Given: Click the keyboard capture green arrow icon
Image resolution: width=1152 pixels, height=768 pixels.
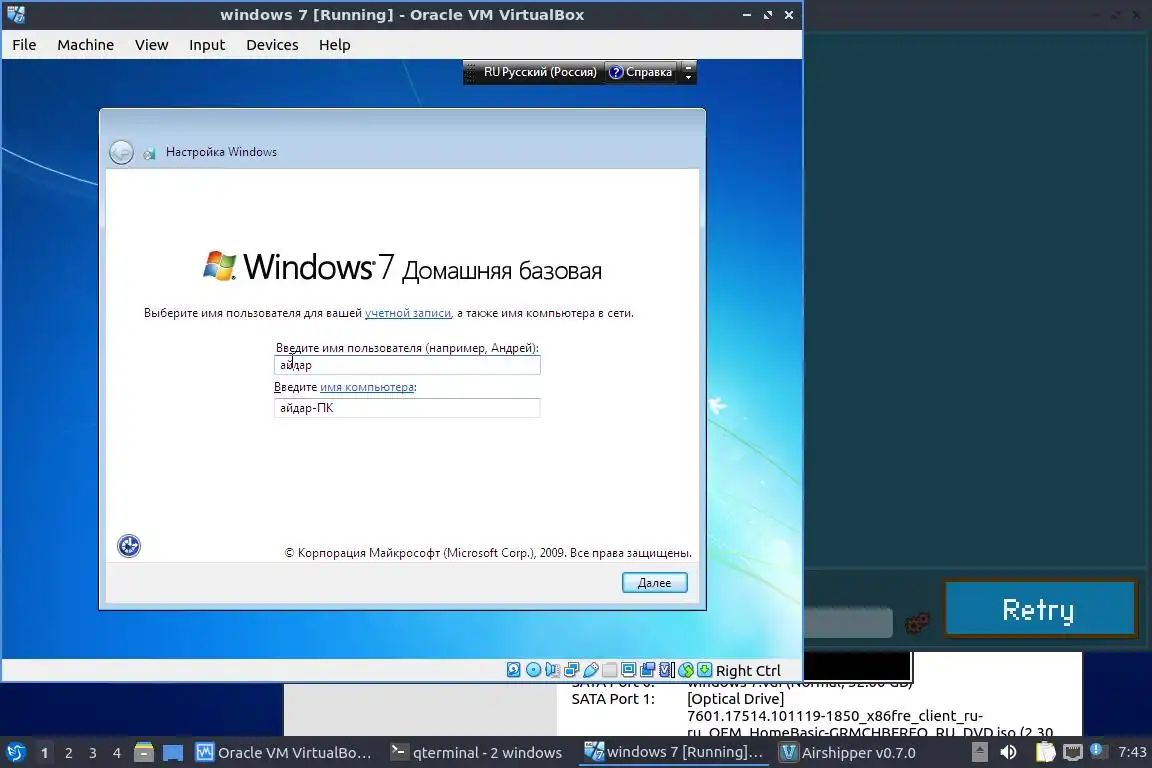Looking at the screenshot, I should 705,670.
